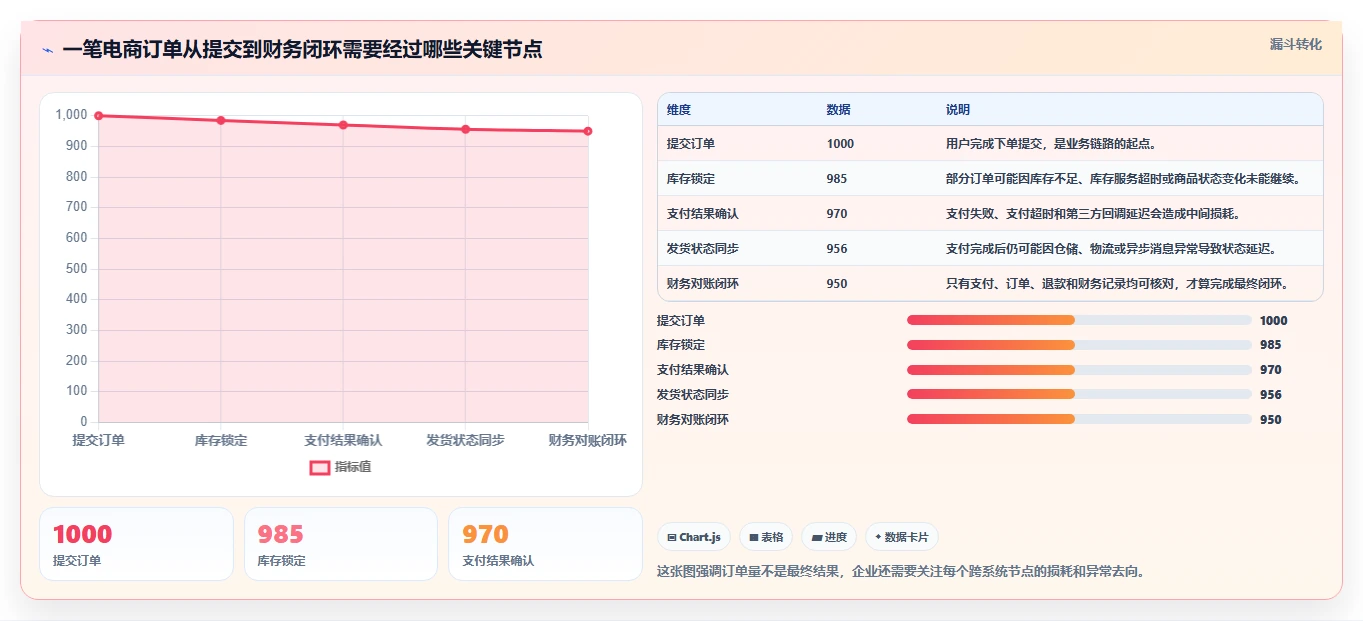Image resolution: width=1363 pixels, height=621 pixels.
Task: Click the 数据 table column header
Action: pos(839,110)
